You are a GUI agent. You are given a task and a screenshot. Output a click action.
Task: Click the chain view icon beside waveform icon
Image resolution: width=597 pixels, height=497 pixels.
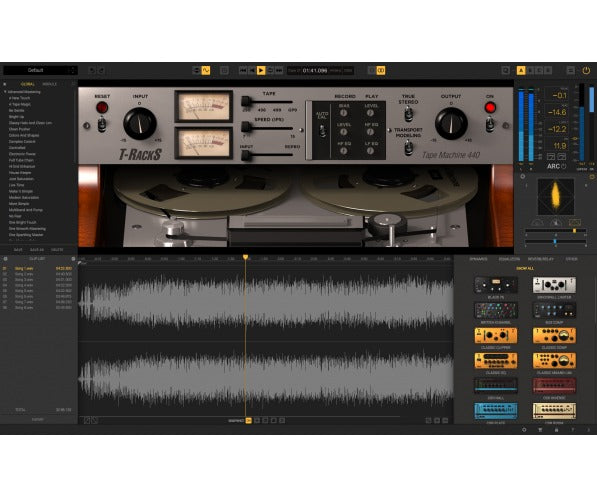click(196, 70)
